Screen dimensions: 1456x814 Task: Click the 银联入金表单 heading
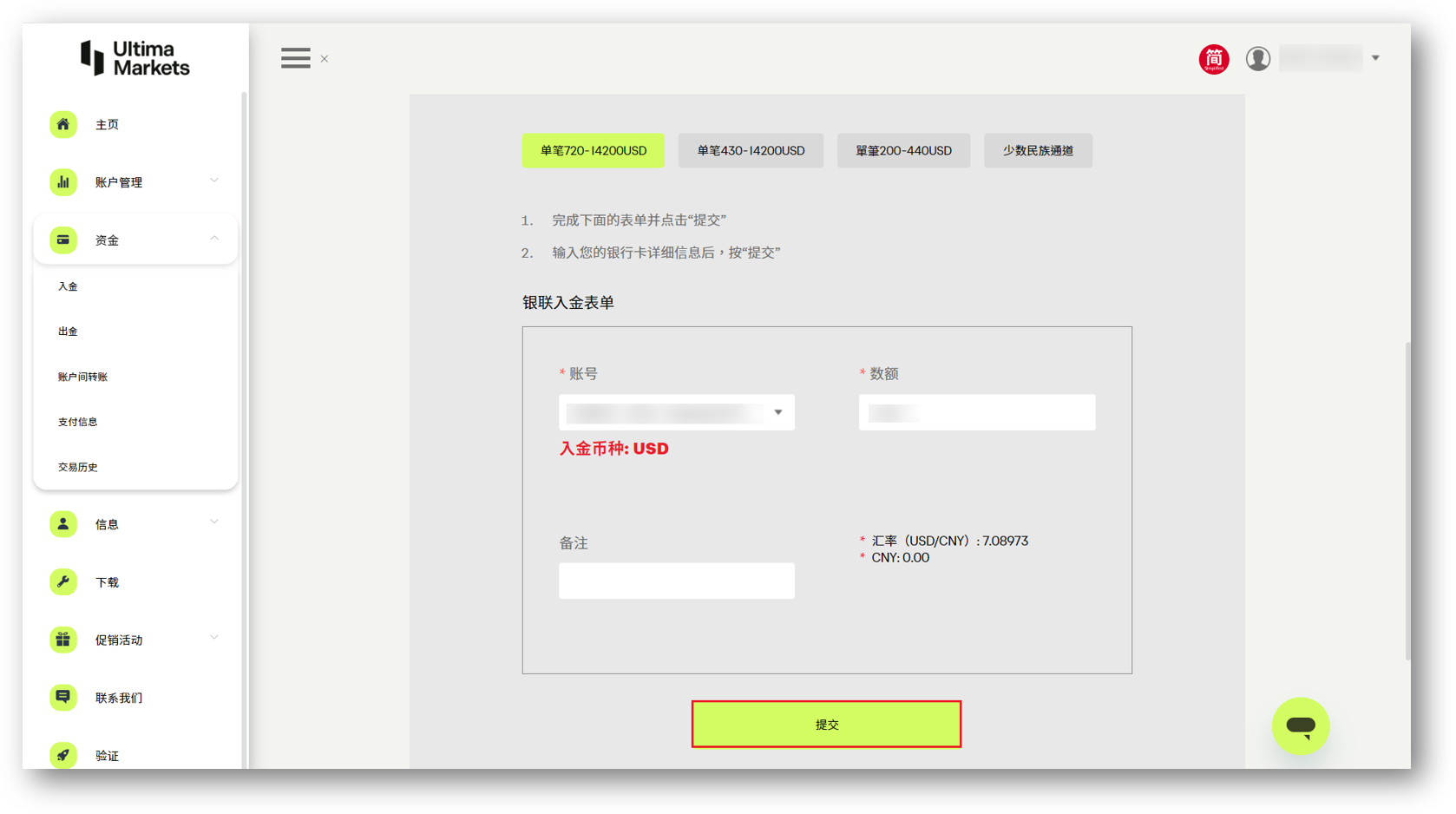pyautogui.click(x=568, y=303)
